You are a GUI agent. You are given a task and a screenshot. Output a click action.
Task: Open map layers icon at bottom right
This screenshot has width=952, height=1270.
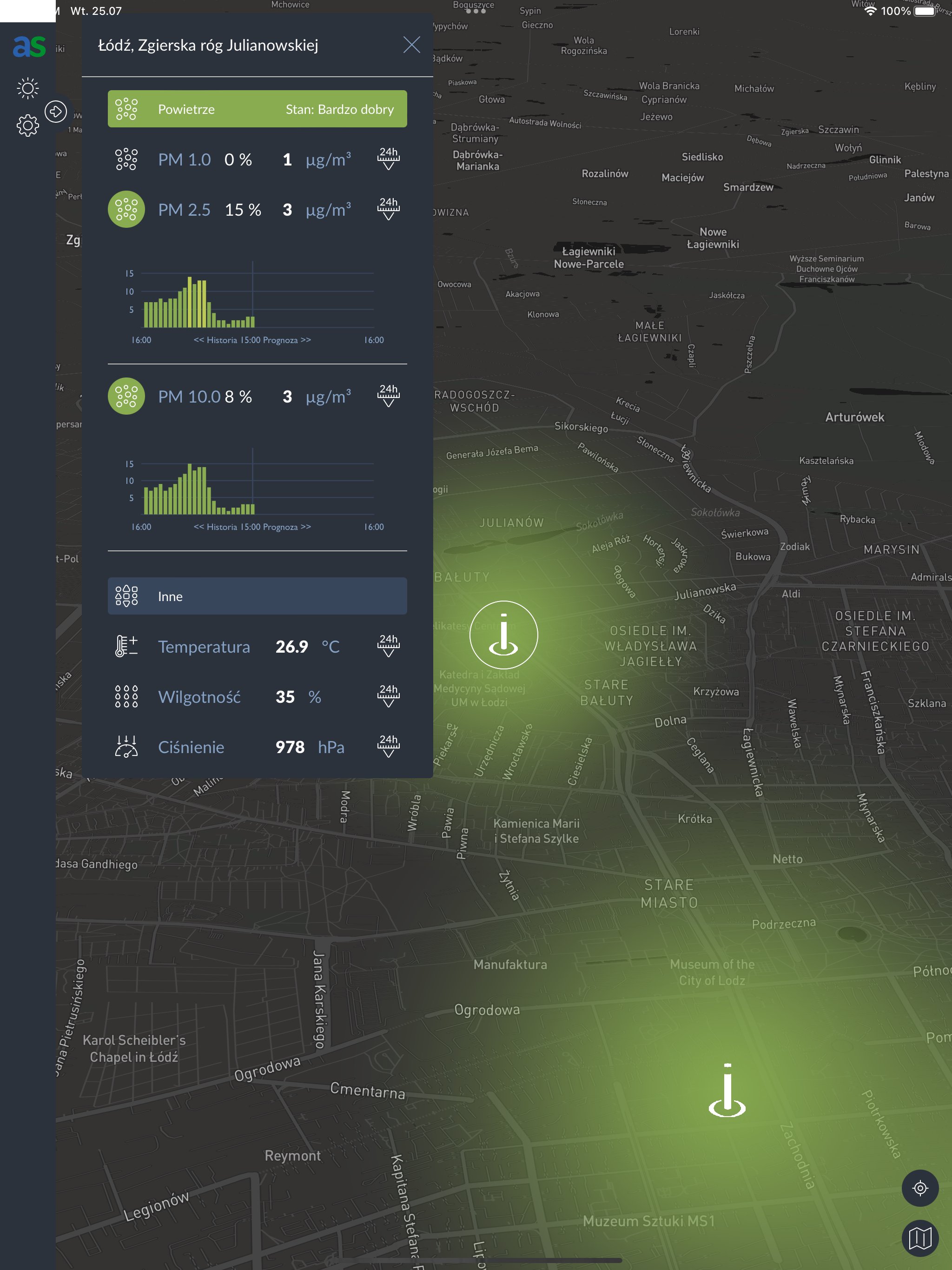920,1238
